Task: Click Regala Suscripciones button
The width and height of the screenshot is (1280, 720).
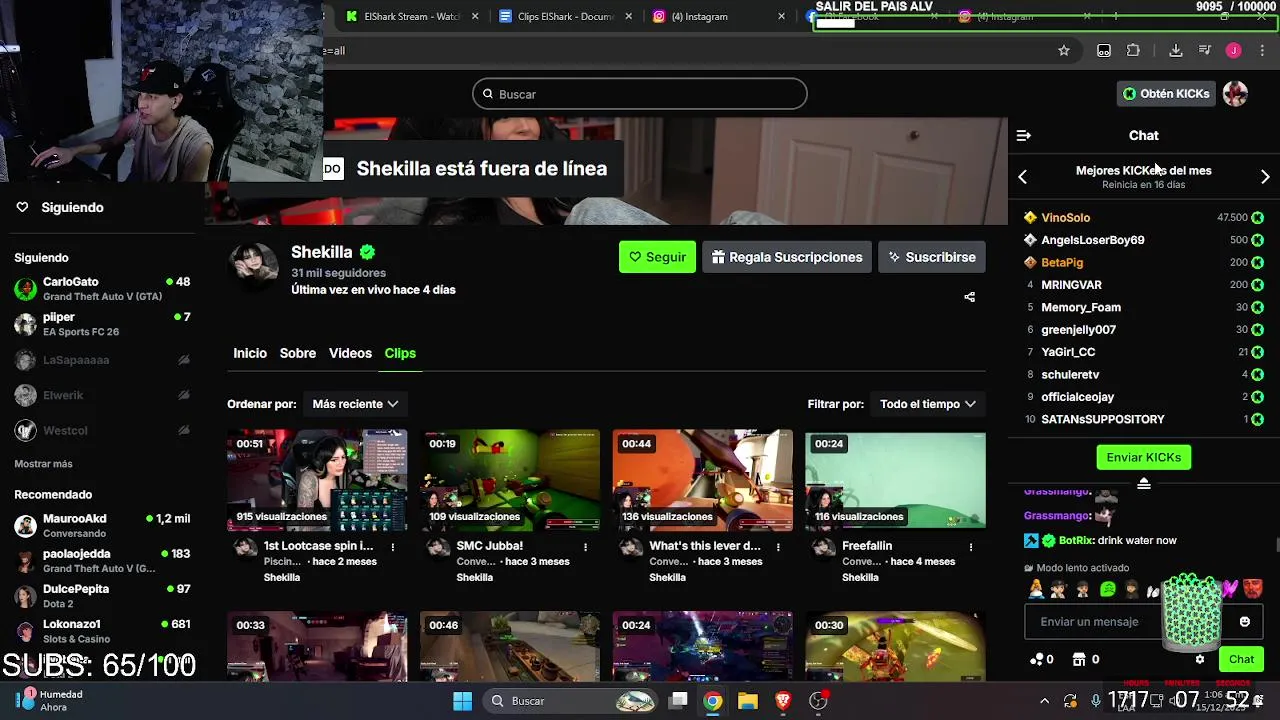Action: click(x=786, y=257)
